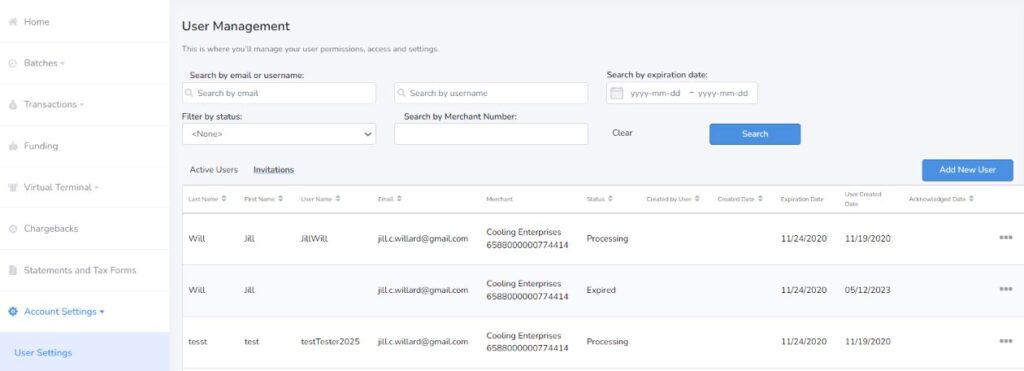
Task: Click the Funding thumbs-up icon
Action: tap(12, 146)
